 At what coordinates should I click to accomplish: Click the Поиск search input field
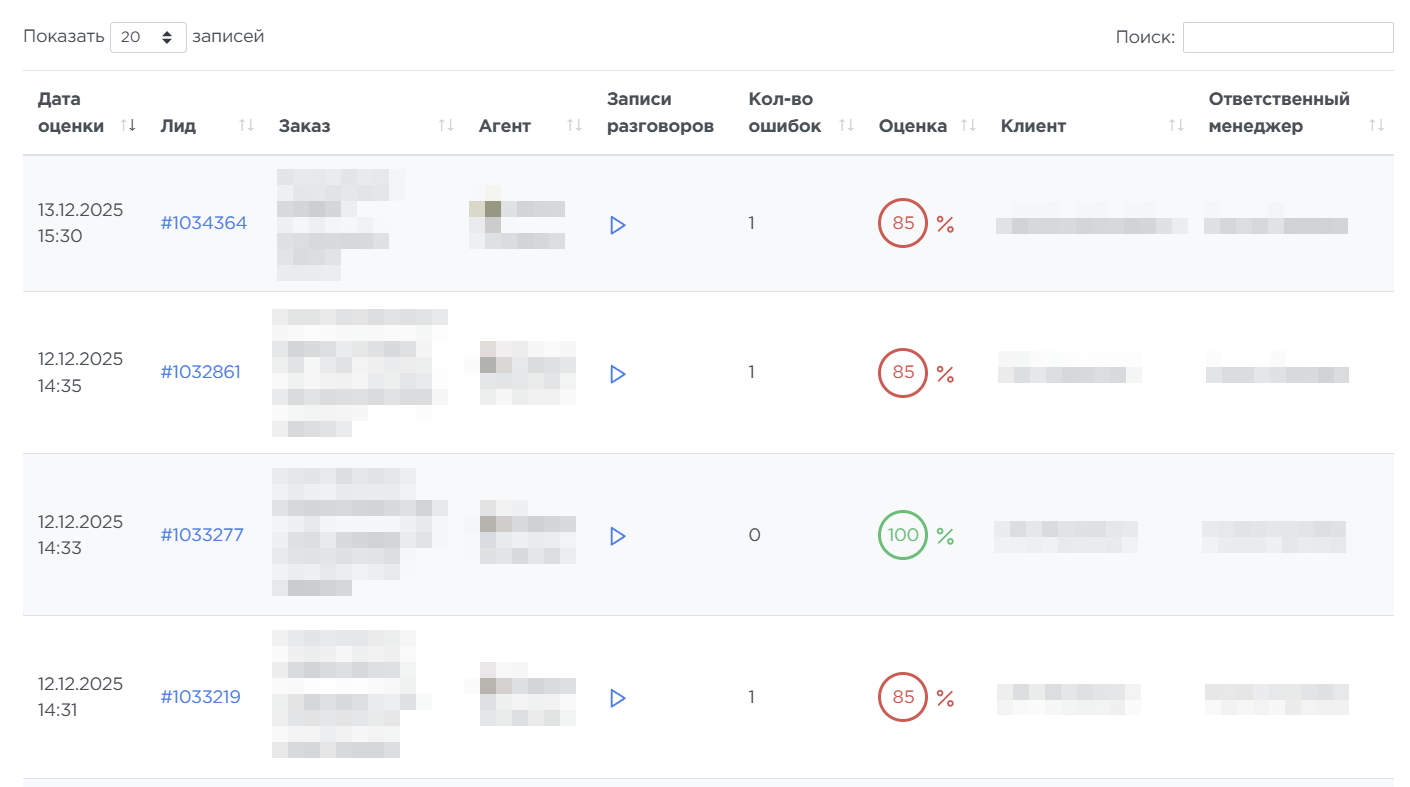pos(1287,37)
